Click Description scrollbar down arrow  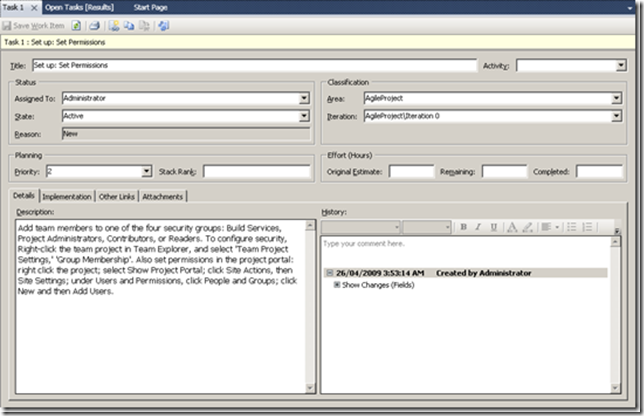pyautogui.click(x=310, y=388)
